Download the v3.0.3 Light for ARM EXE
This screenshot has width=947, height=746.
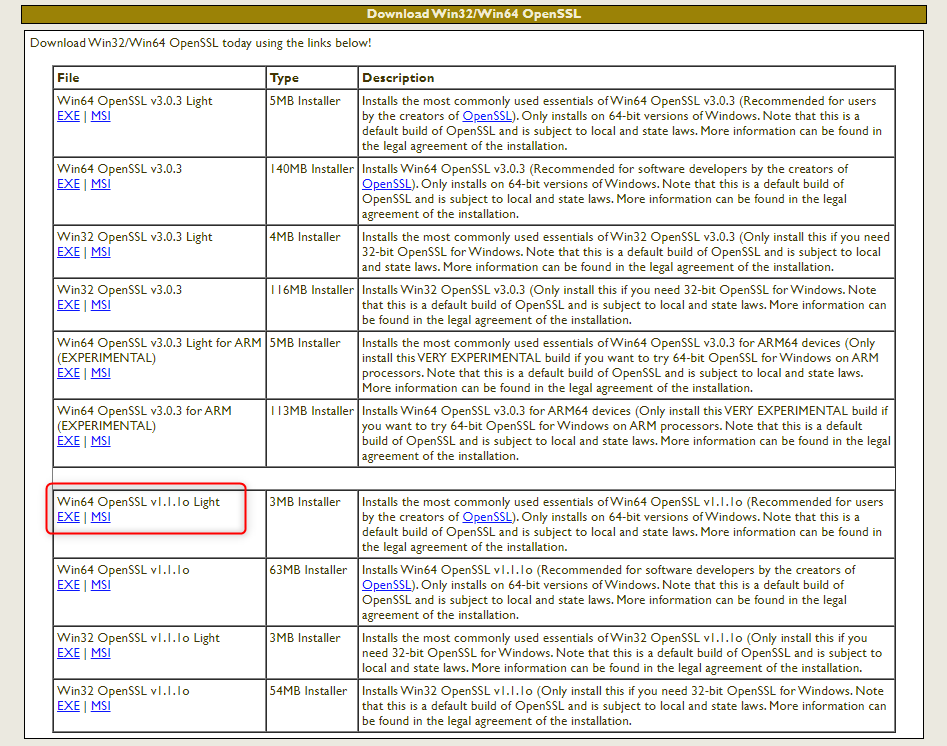point(68,373)
